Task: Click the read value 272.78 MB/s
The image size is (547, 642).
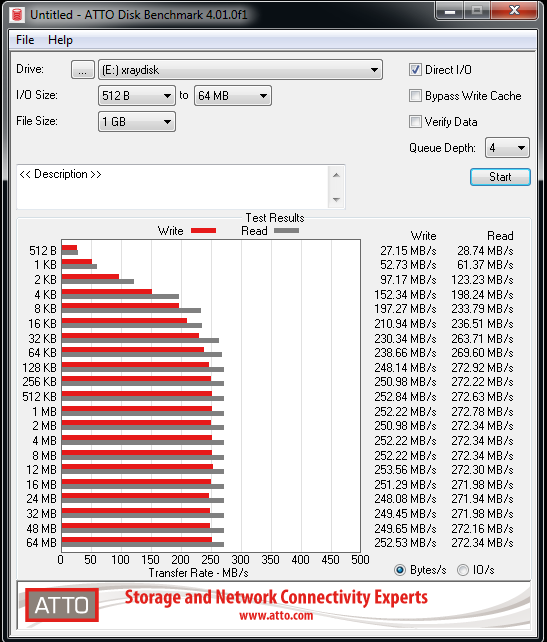Action: pos(482,411)
